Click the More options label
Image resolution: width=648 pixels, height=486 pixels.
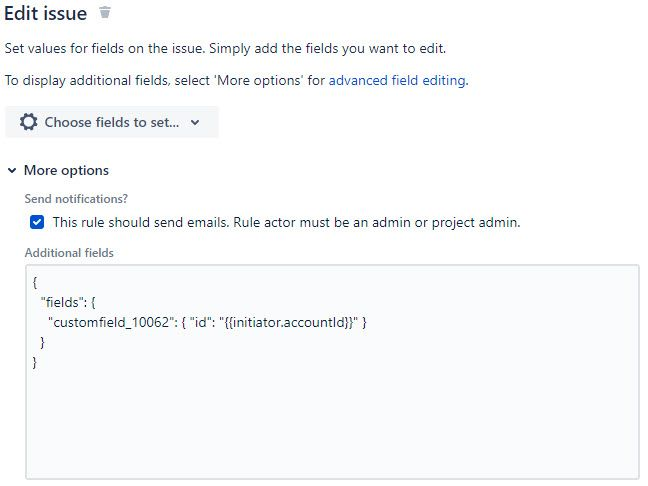click(66, 170)
